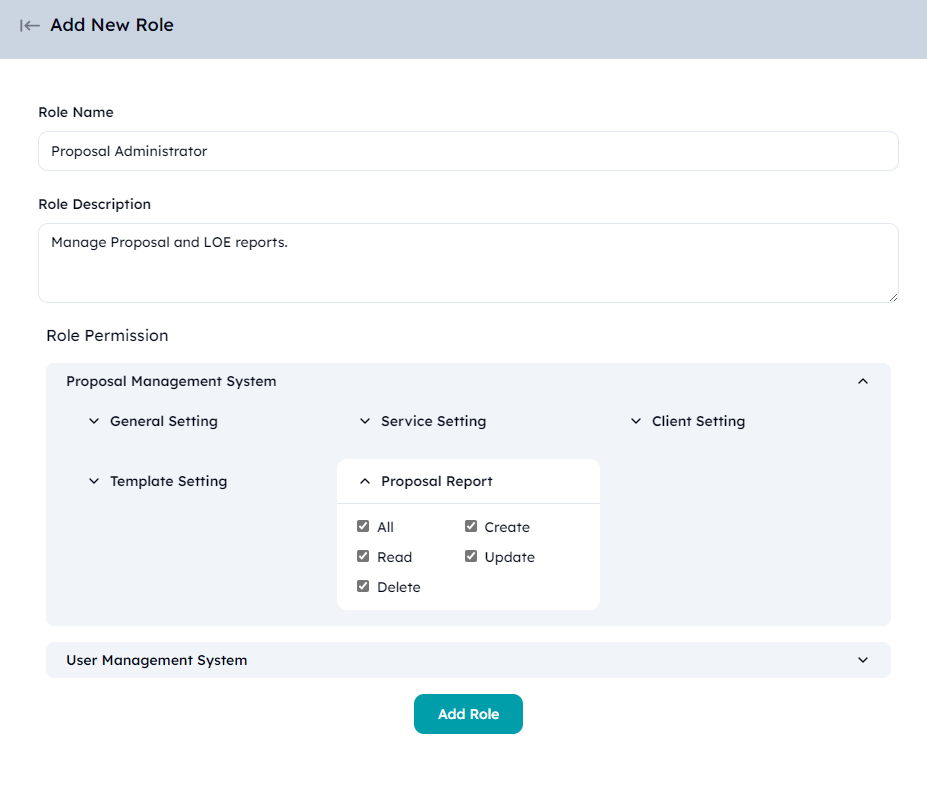Open Template Setting with its chevron icon
Viewport: 927px width, 800px height.
pos(94,481)
